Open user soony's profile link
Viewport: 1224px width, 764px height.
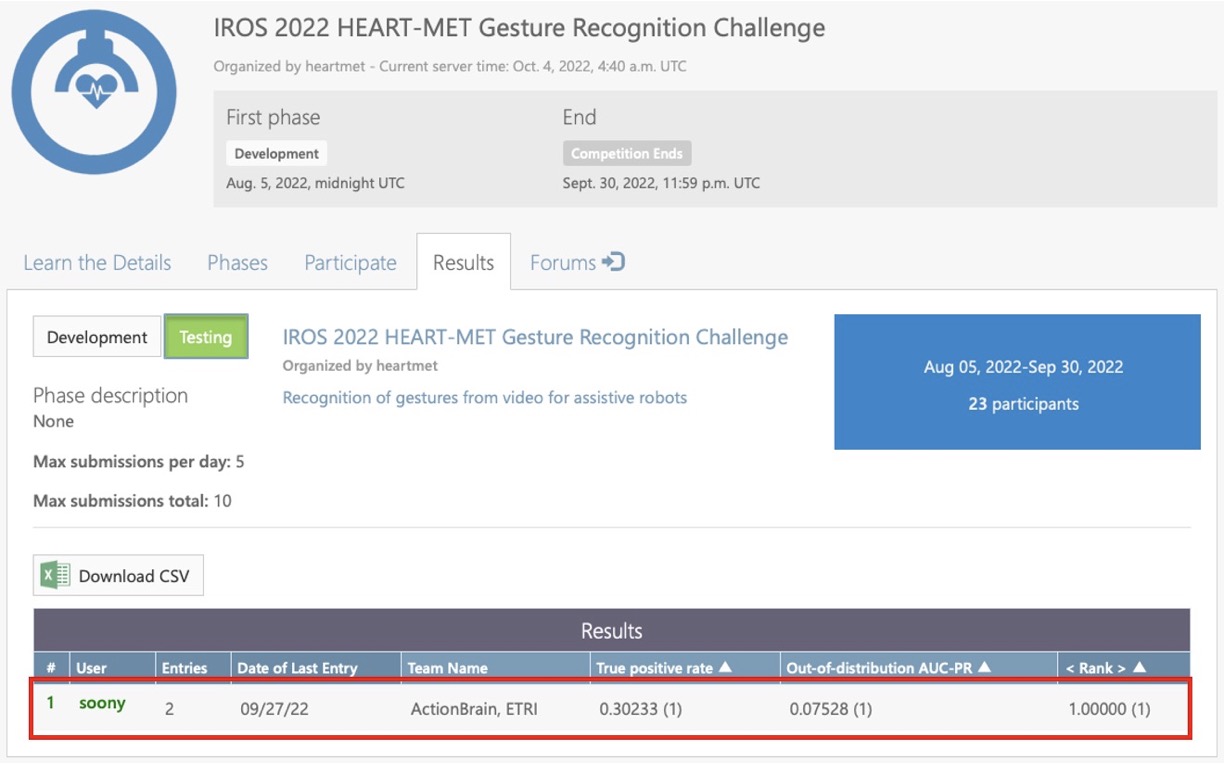102,703
